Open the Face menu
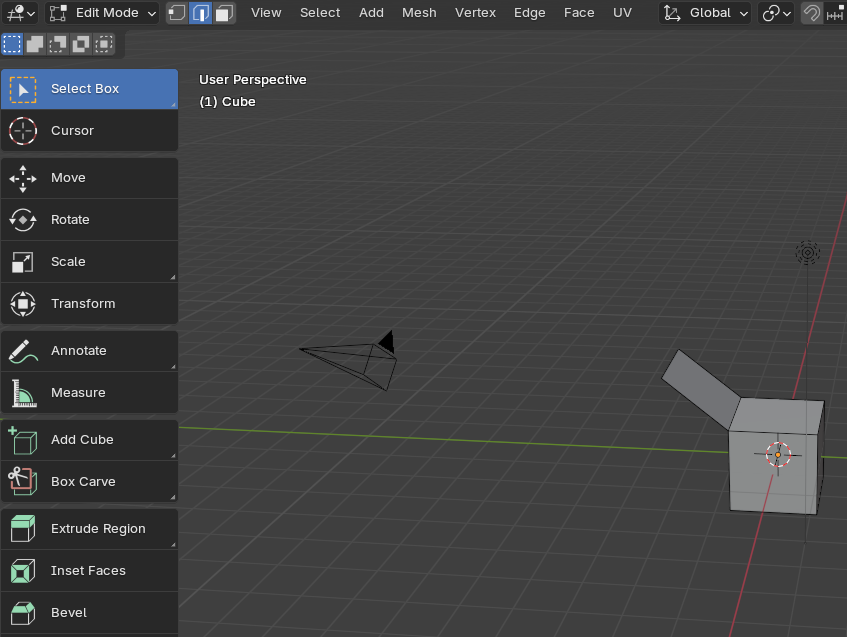The width and height of the screenshot is (847, 637). tap(579, 13)
